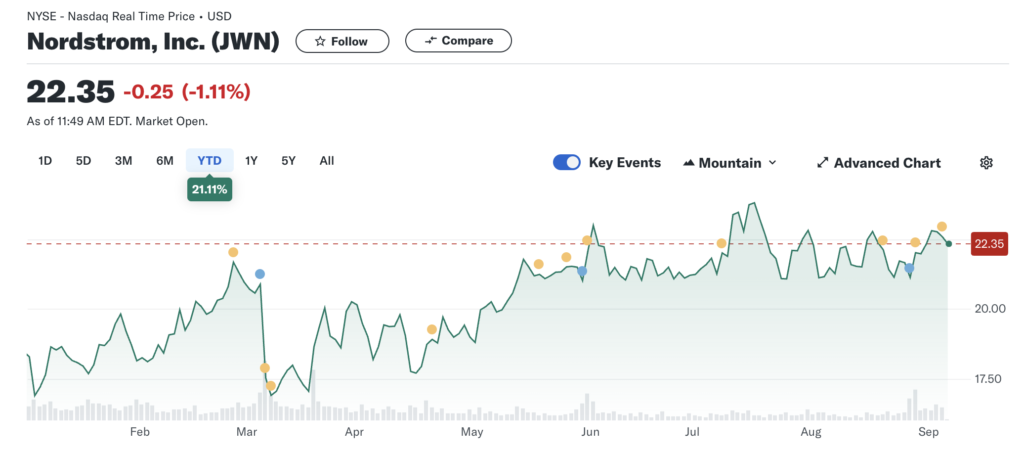Show the 1Y chart range
Viewport: 1024px width, 459px height.
click(251, 161)
